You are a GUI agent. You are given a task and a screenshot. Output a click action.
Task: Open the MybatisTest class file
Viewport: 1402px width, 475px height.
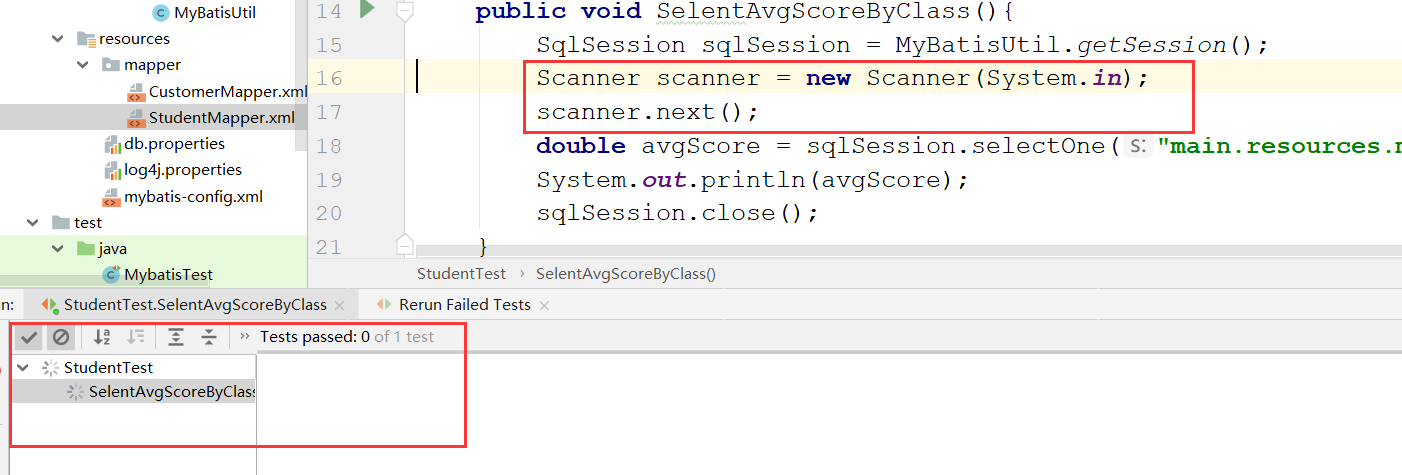pos(168,274)
